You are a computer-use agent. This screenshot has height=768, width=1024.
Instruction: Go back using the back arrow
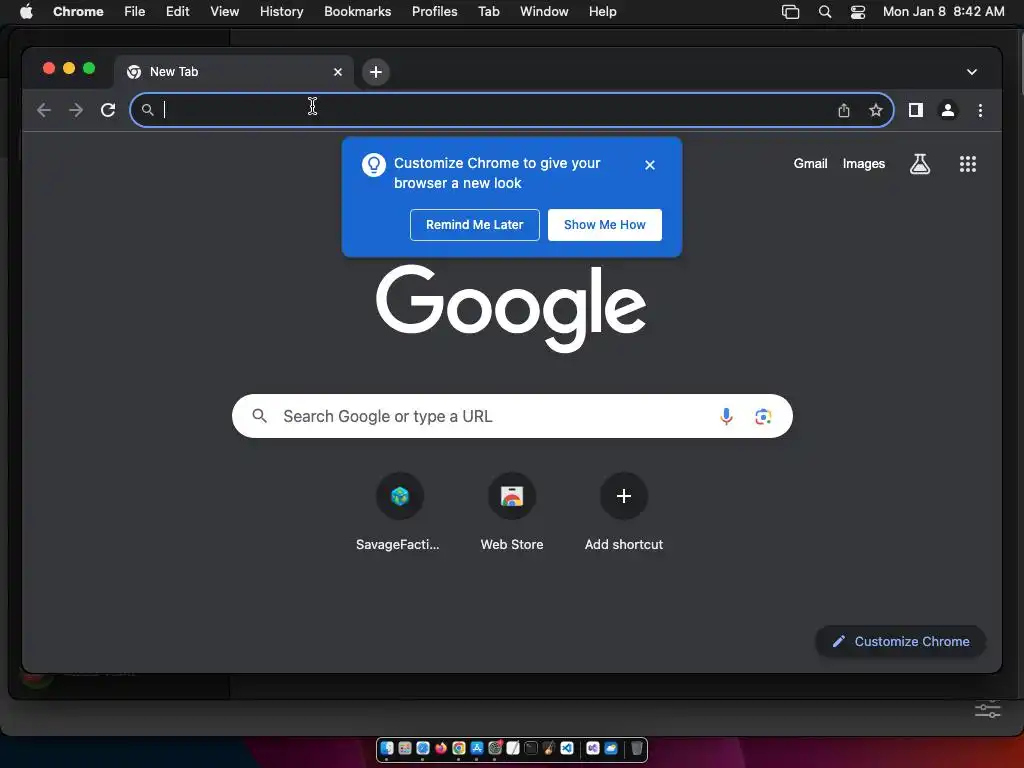point(44,110)
